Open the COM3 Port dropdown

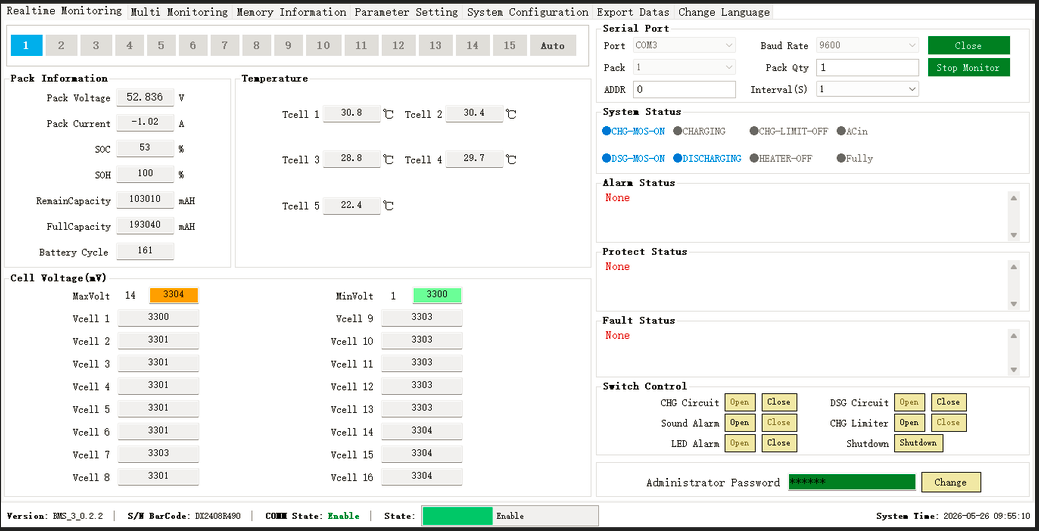point(684,45)
